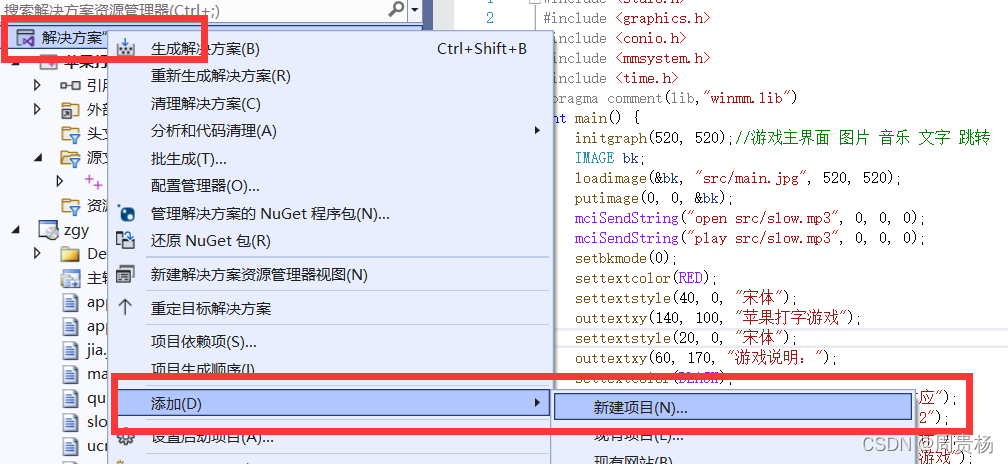1008x464 pixels.
Task: Open the 分析和代码清理 submenu arrow
Action: point(537,131)
